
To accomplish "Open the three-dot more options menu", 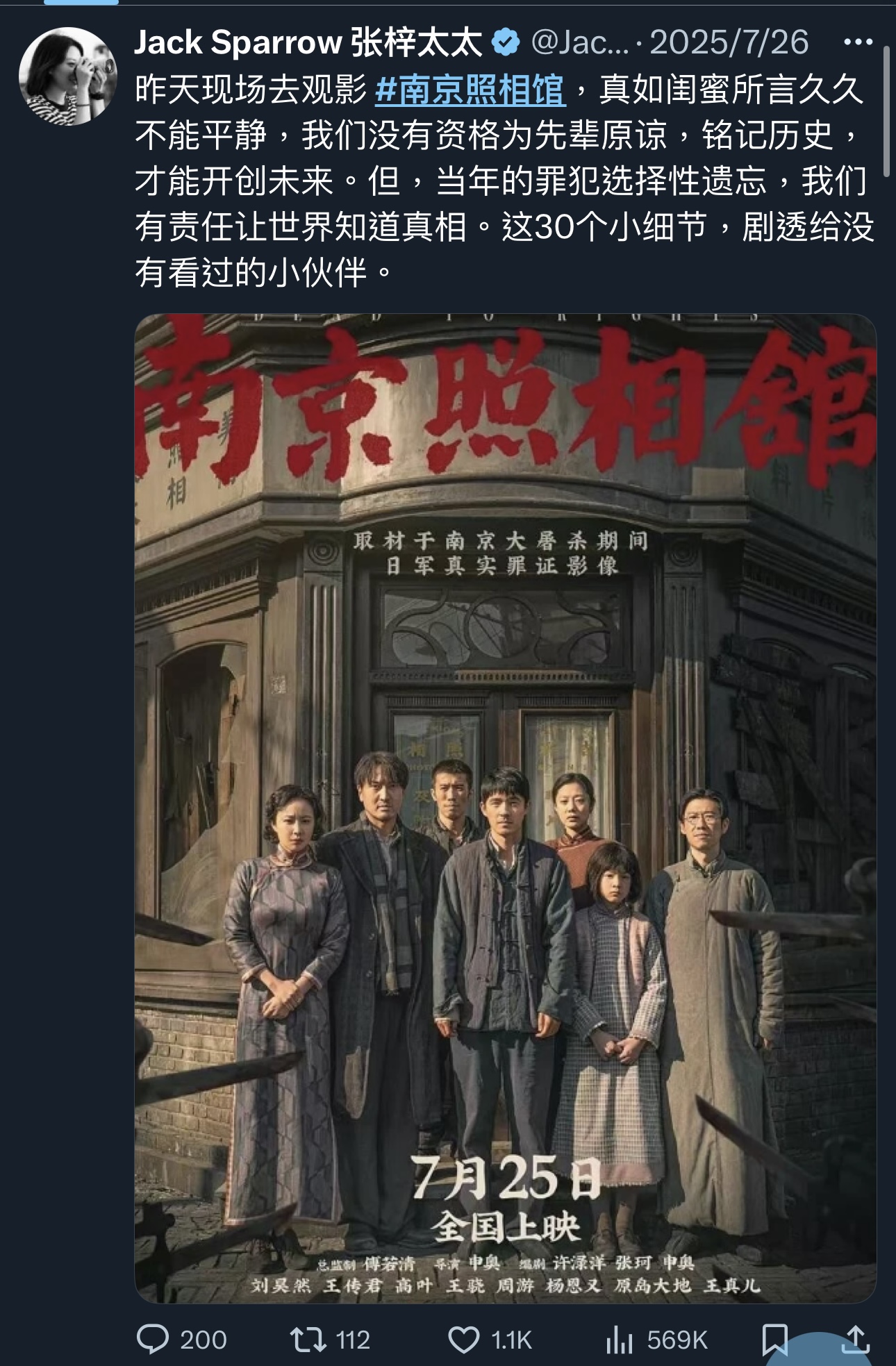I will tap(858, 42).
